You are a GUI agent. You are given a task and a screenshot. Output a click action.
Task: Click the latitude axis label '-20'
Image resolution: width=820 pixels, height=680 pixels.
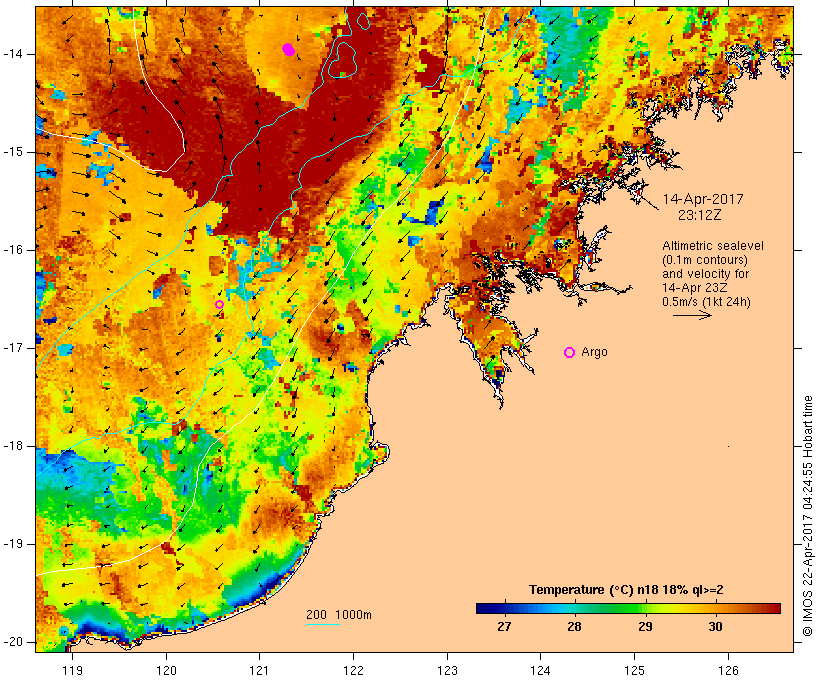(13, 642)
